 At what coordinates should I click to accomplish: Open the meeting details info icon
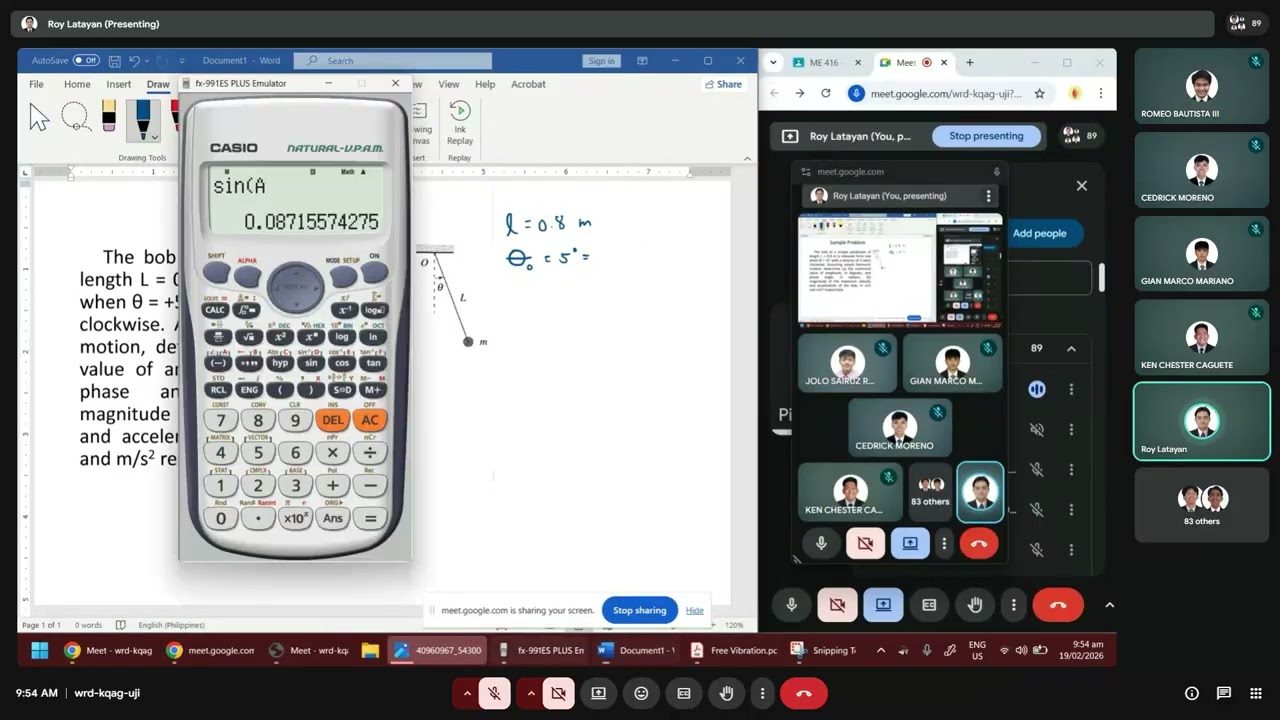click(x=1191, y=693)
